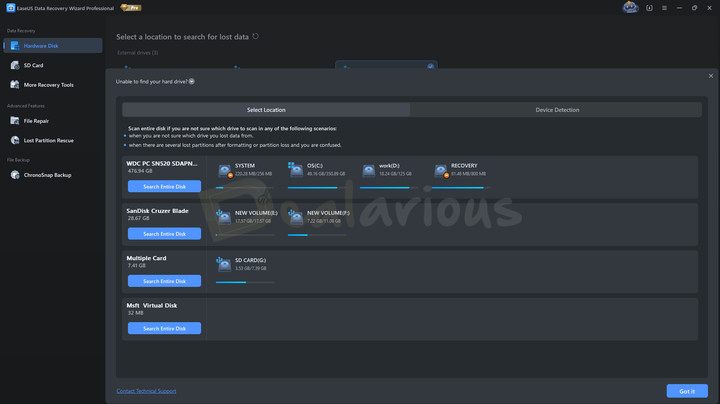Click the 'Msft Virtual Disk' disk name
Viewport: 720px width, 404px height.
pyautogui.click(x=152, y=305)
